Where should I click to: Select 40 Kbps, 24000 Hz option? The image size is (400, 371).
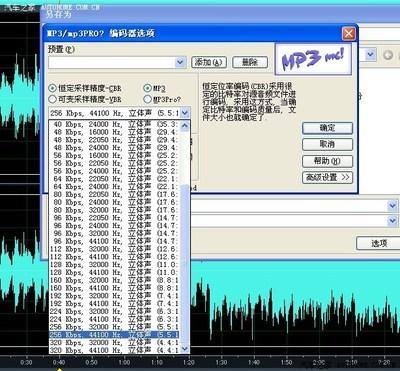point(114,124)
